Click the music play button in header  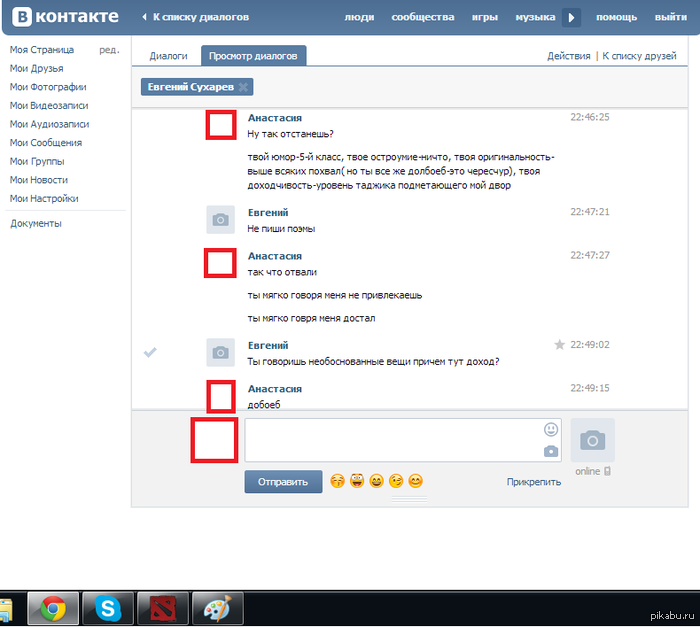point(571,18)
